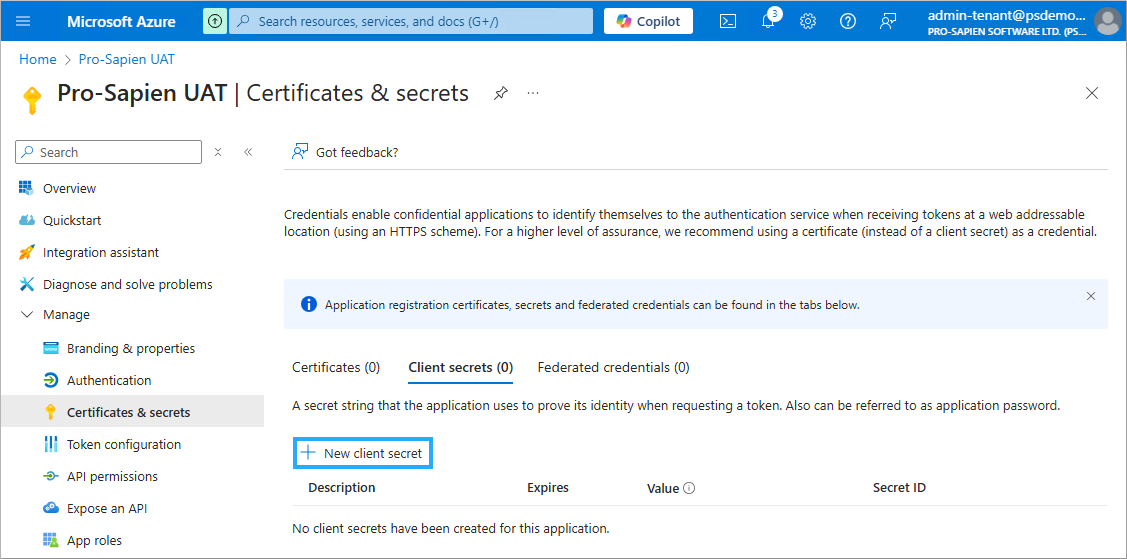
Task: Dismiss the blue information banner
Action: tap(1091, 296)
